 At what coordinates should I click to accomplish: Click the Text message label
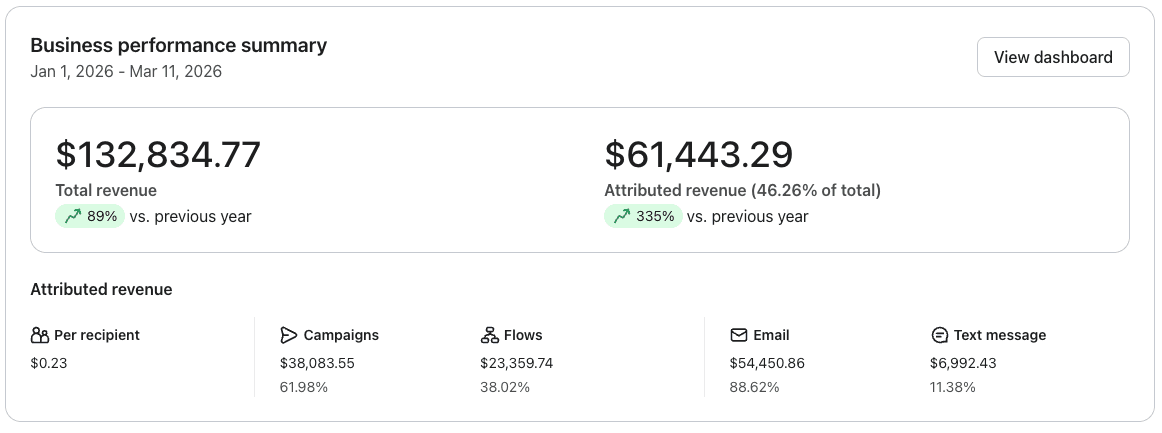[x=1000, y=335]
